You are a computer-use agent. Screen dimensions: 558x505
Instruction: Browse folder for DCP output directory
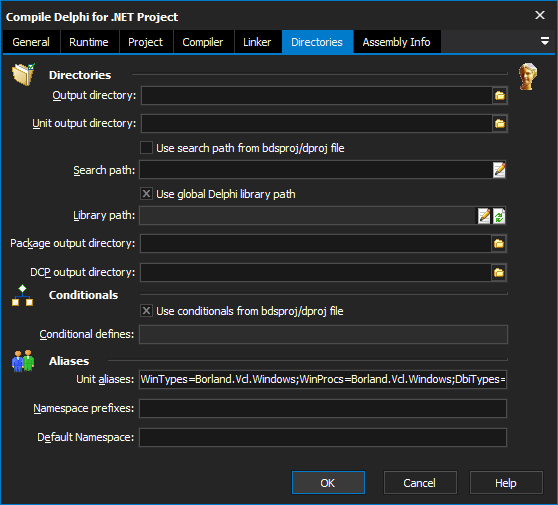pos(499,273)
